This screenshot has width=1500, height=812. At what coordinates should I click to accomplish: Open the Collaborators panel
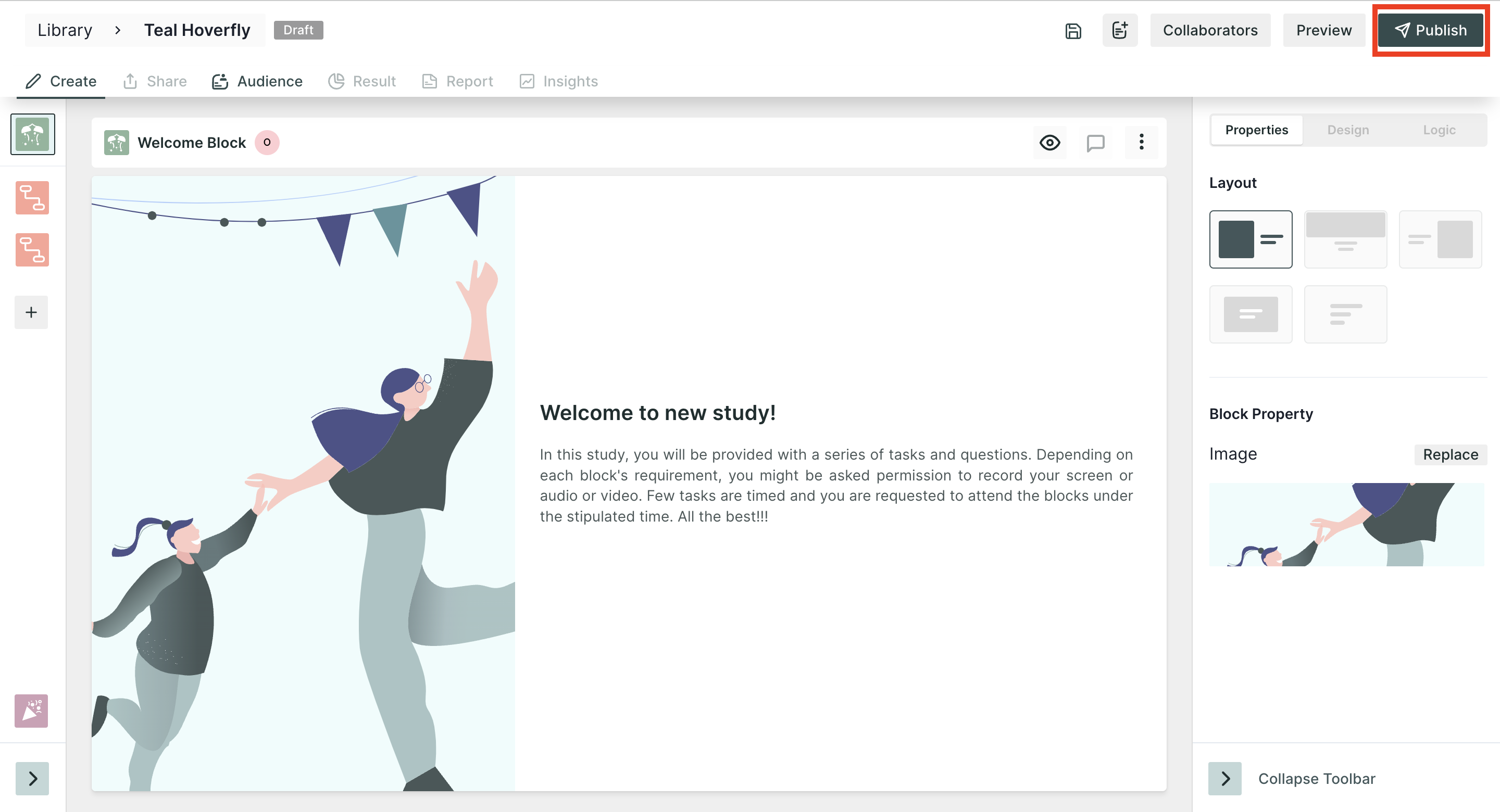pos(1210,30)
